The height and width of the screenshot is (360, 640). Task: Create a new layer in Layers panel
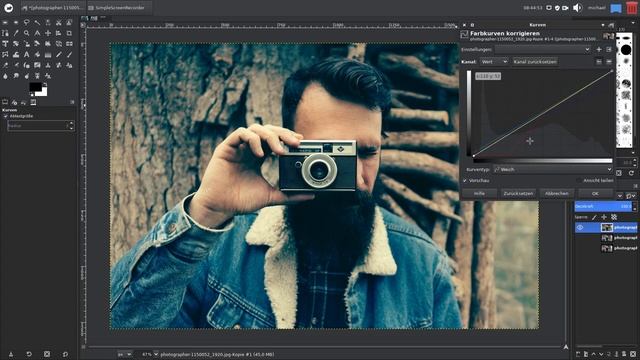pos(578,354)
